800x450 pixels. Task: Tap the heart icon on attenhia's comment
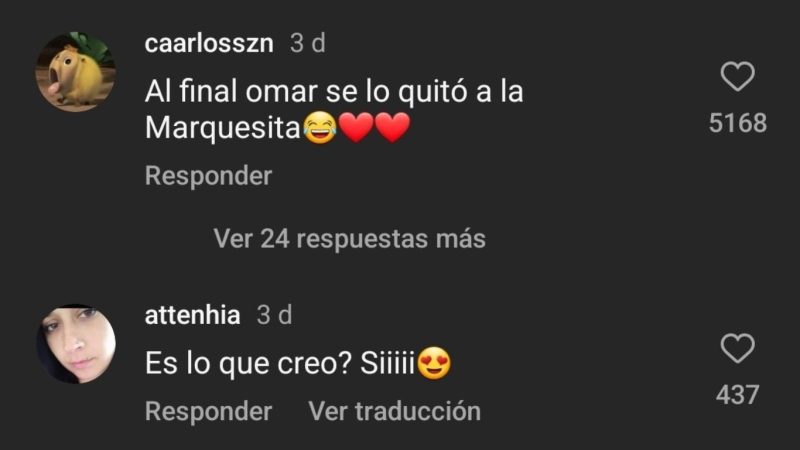[x=737, y=348]
